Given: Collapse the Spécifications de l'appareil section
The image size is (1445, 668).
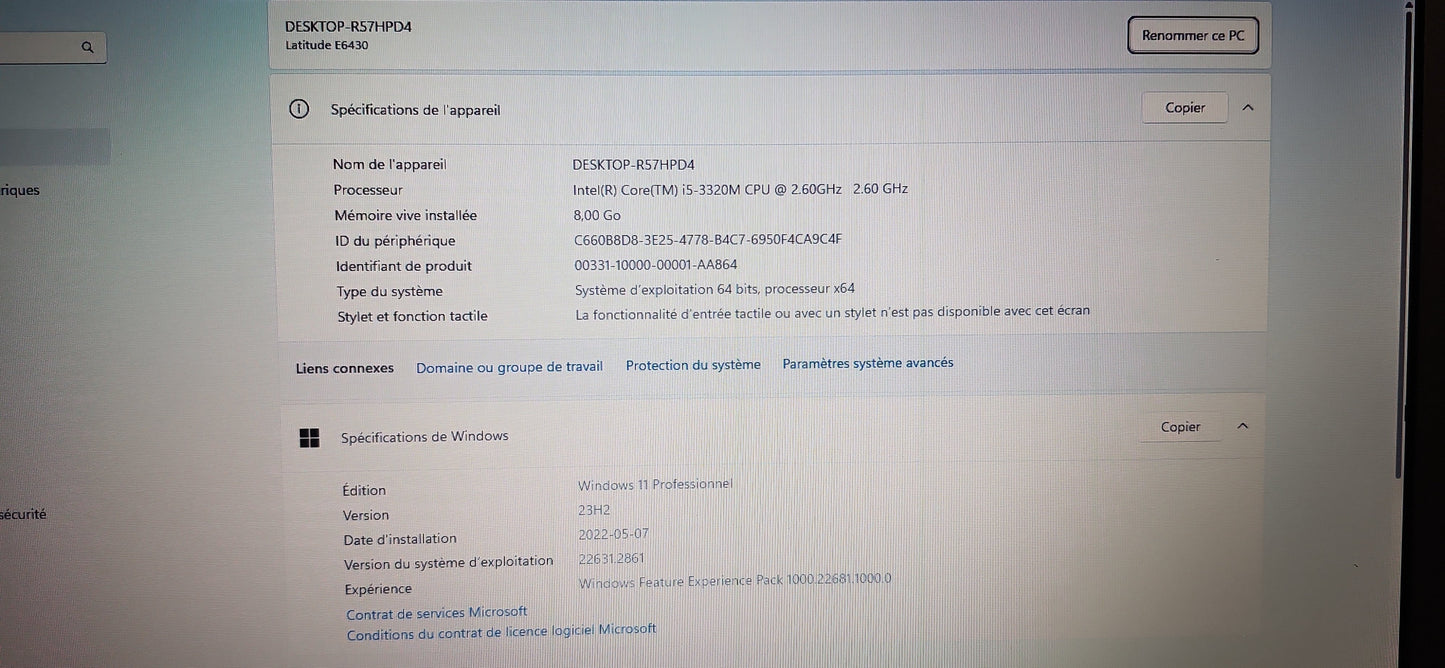Looking at the screenshot, I should click(1248, 106).
